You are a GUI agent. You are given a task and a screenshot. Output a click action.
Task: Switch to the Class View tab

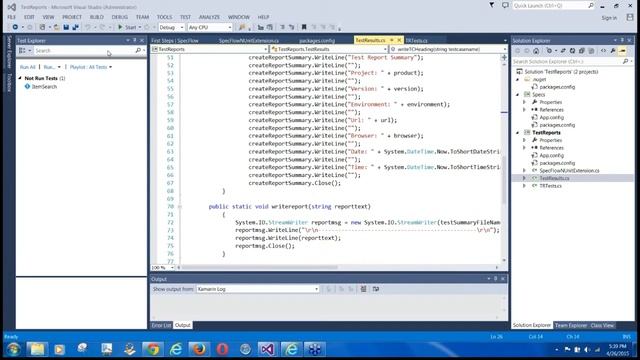pos(602,325)
